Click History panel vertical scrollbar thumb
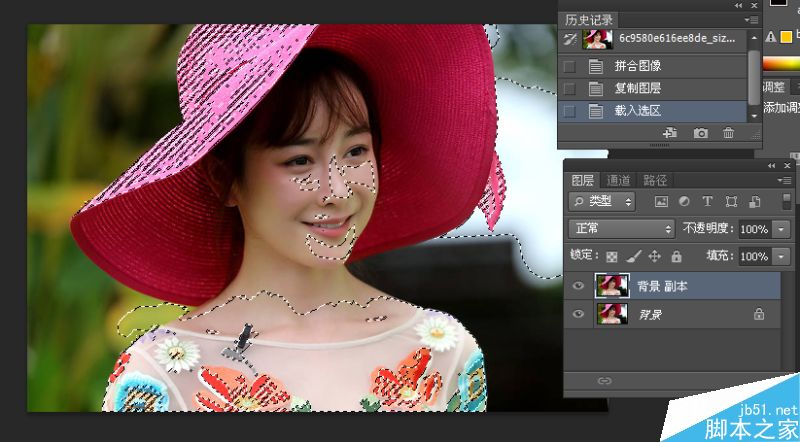The width and height of the screenshot is (800, 442). tap(755, 77)
